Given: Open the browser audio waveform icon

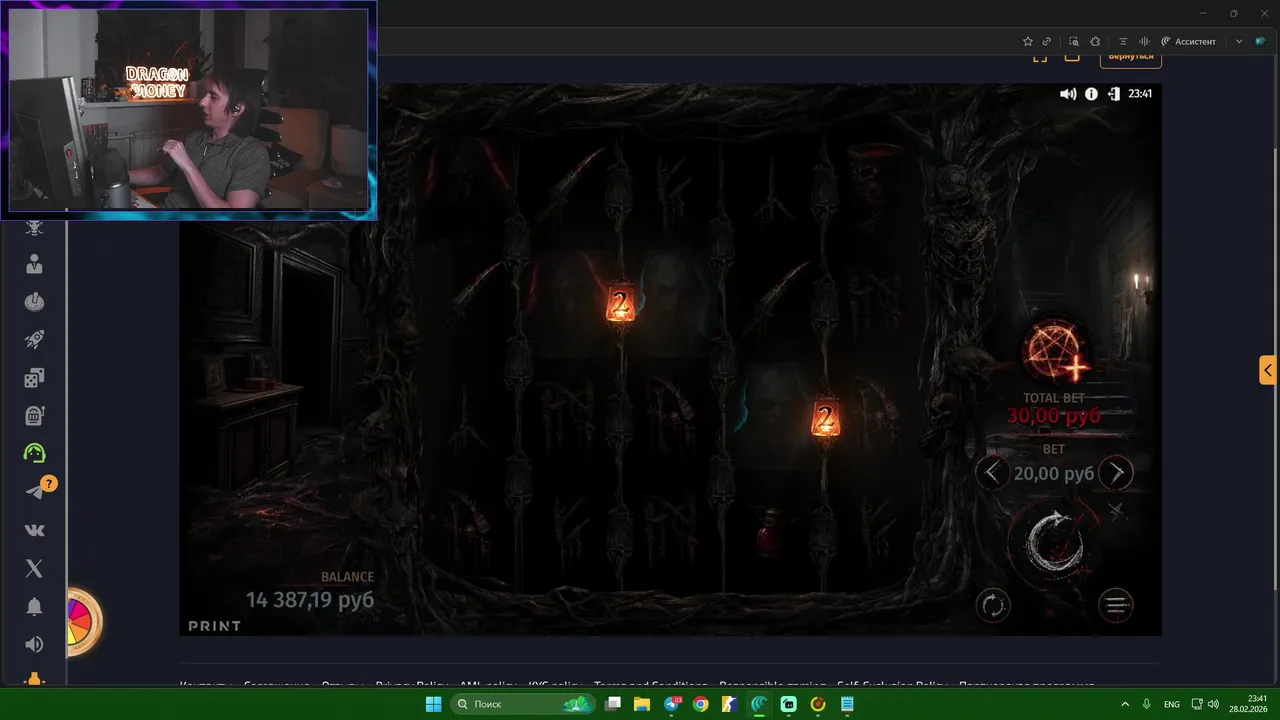Looking at the screenshot, I should [1144, 41].
